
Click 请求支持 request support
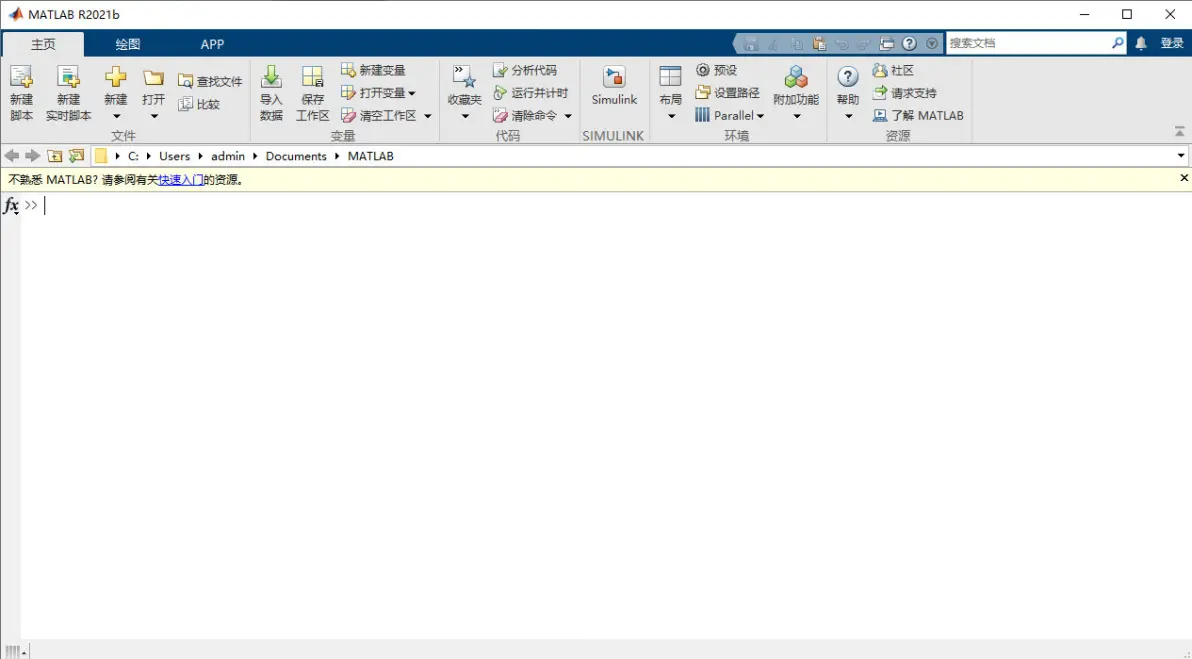coord(905,93)
